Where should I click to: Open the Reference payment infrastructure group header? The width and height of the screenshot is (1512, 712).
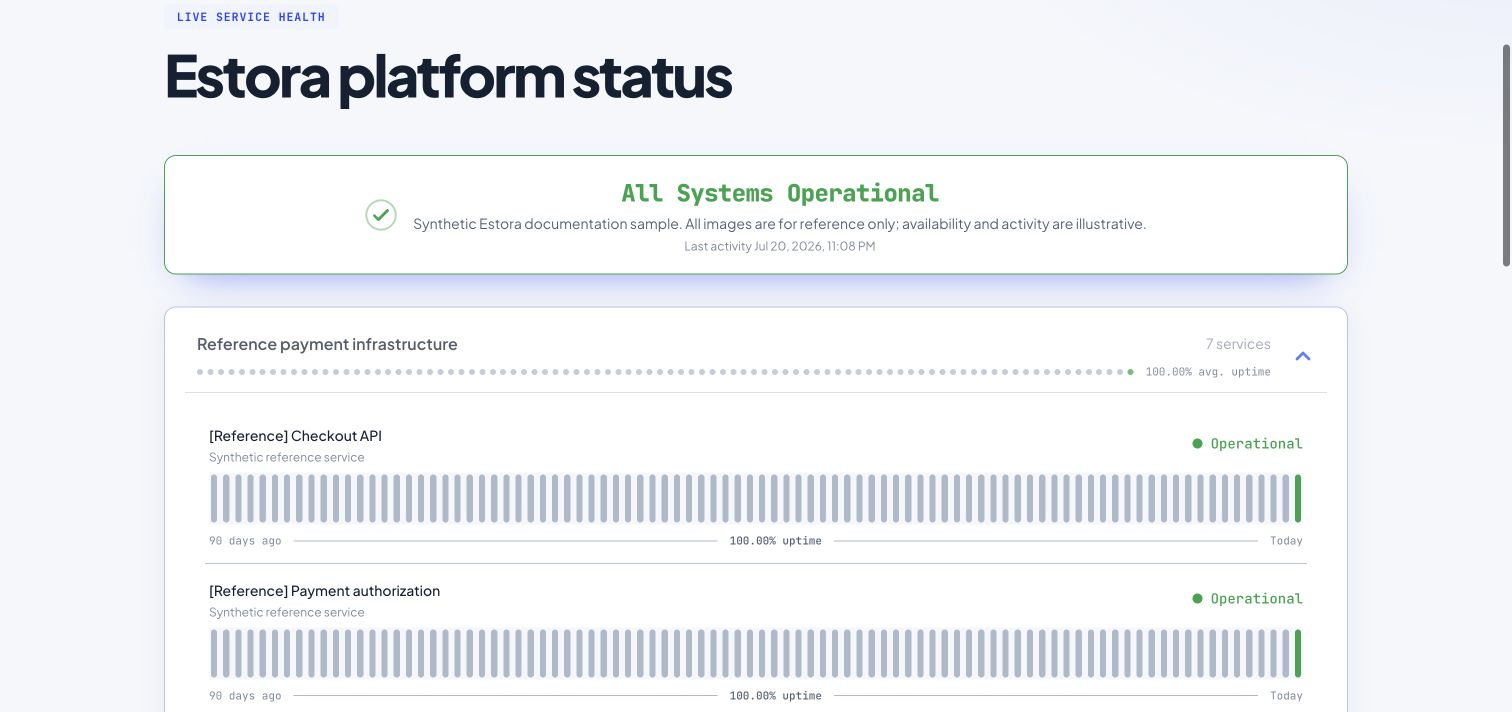[756, 356]
